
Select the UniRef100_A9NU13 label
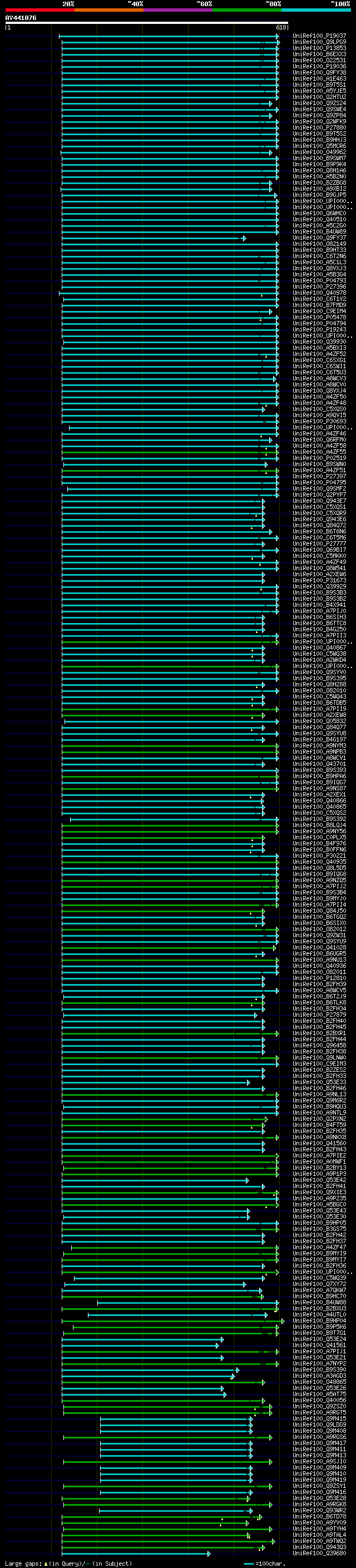tap(319, 959)
